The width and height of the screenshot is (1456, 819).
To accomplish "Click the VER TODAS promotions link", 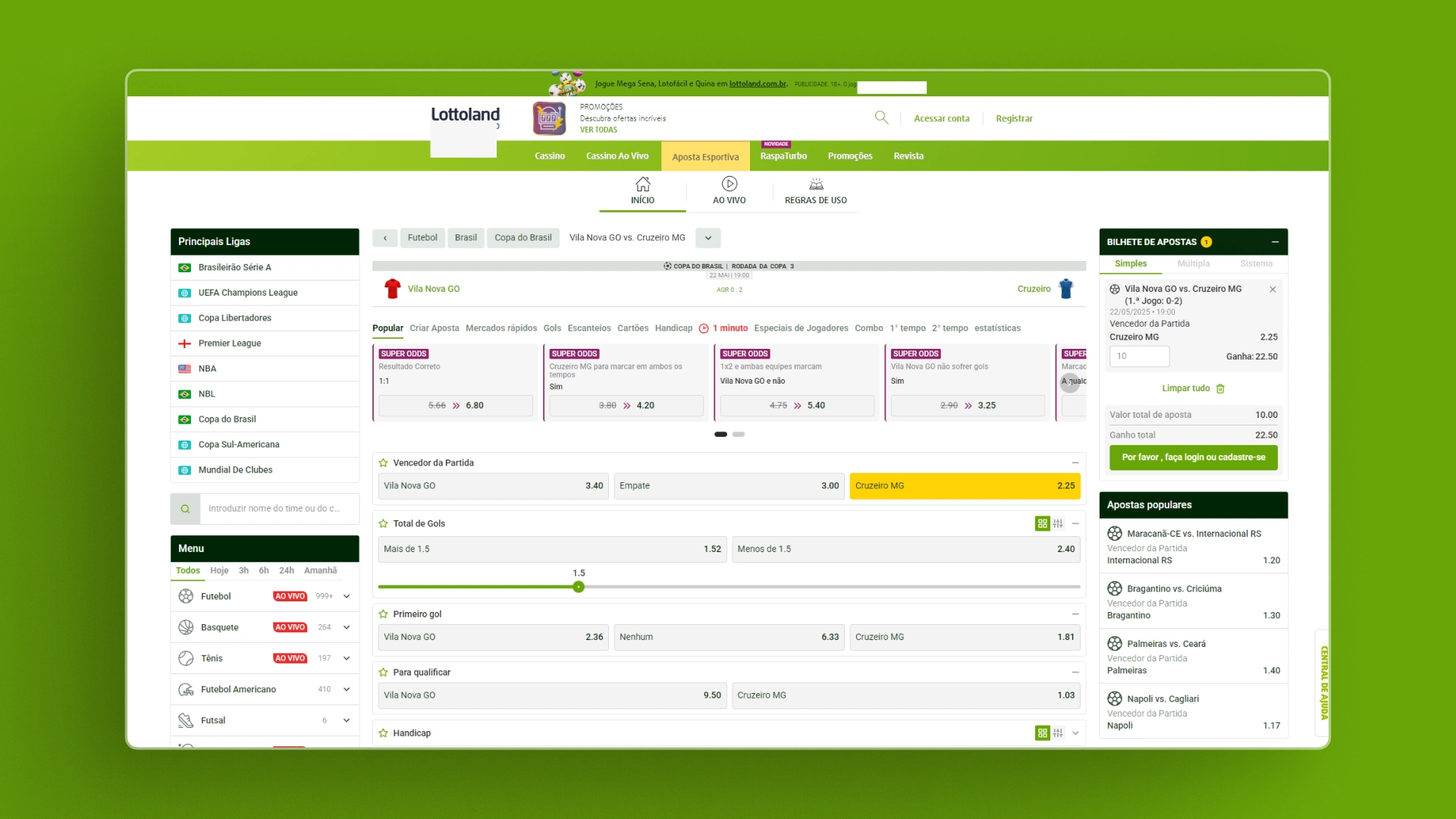I will [x=598, y=130].
